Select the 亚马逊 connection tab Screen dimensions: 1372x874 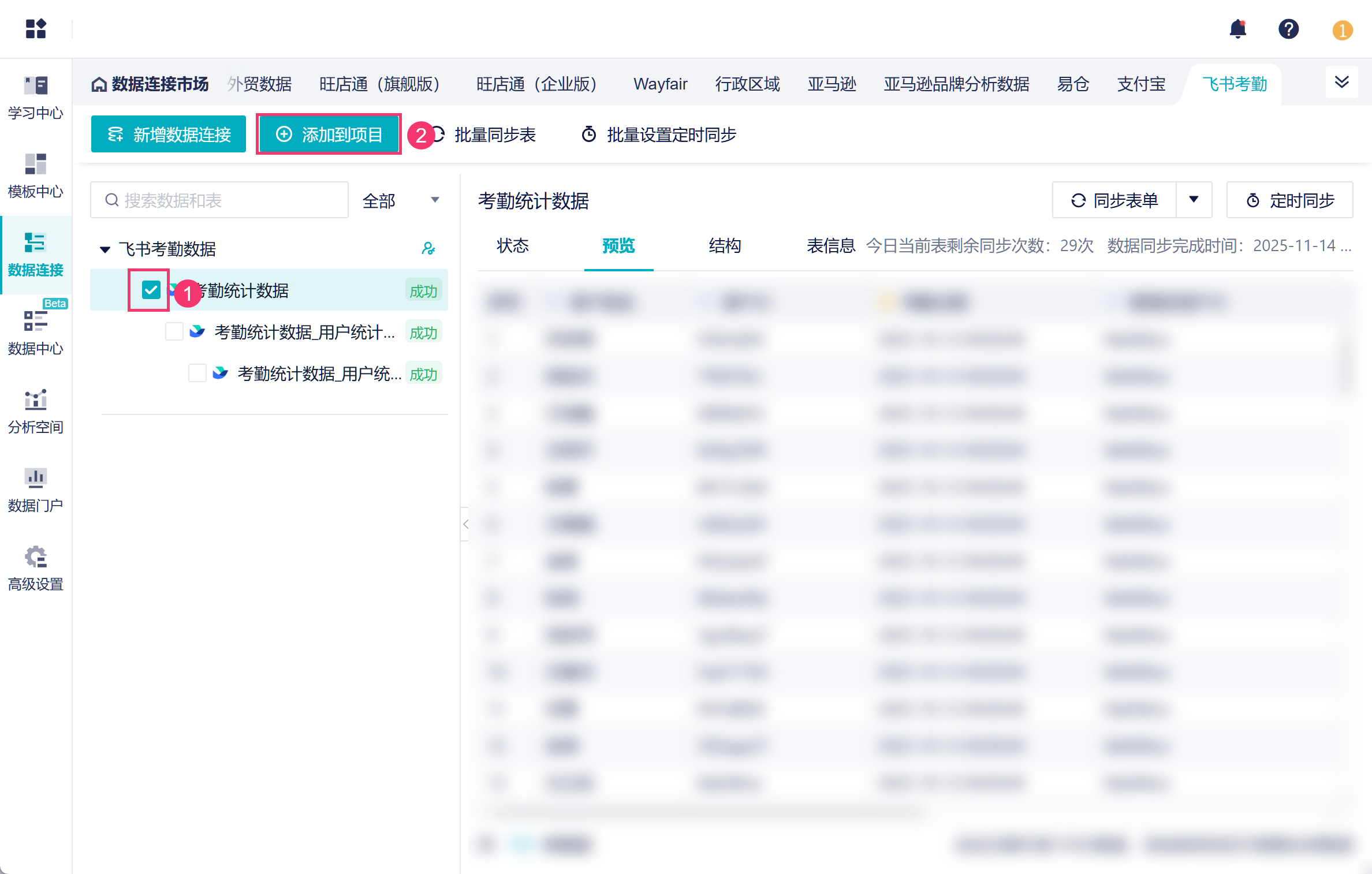click(x=832, y=84)
